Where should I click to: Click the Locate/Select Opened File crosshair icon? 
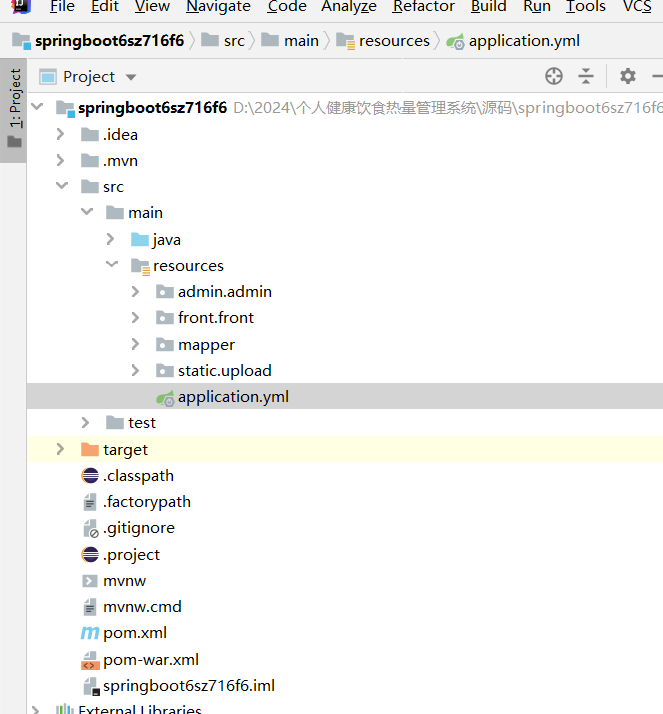(554, 76)
